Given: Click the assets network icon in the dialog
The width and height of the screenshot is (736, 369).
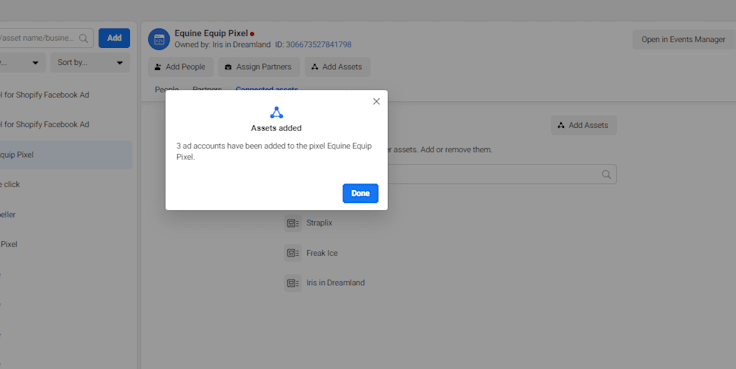Looking at the screenshot, I should pos(276,113).
